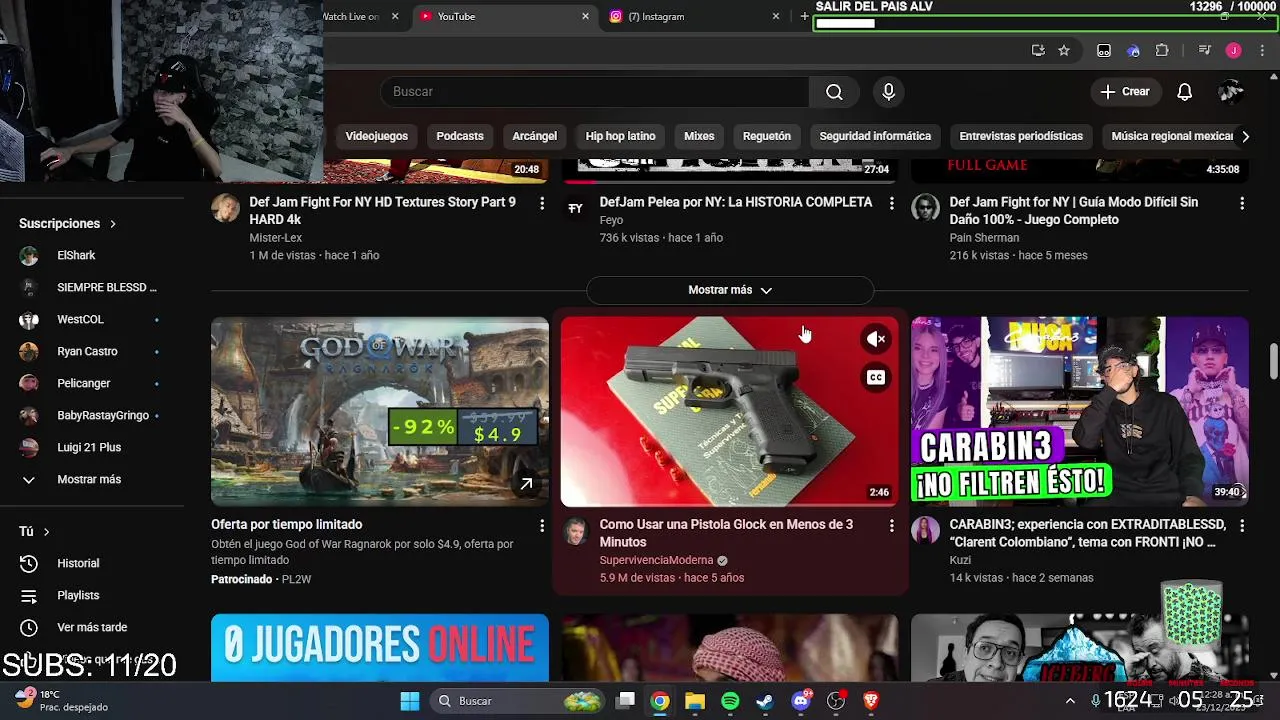This screenshot has height=720, width=1280.
Task: Unmute the Glock video preview
Action: click(x=876, y=340)
